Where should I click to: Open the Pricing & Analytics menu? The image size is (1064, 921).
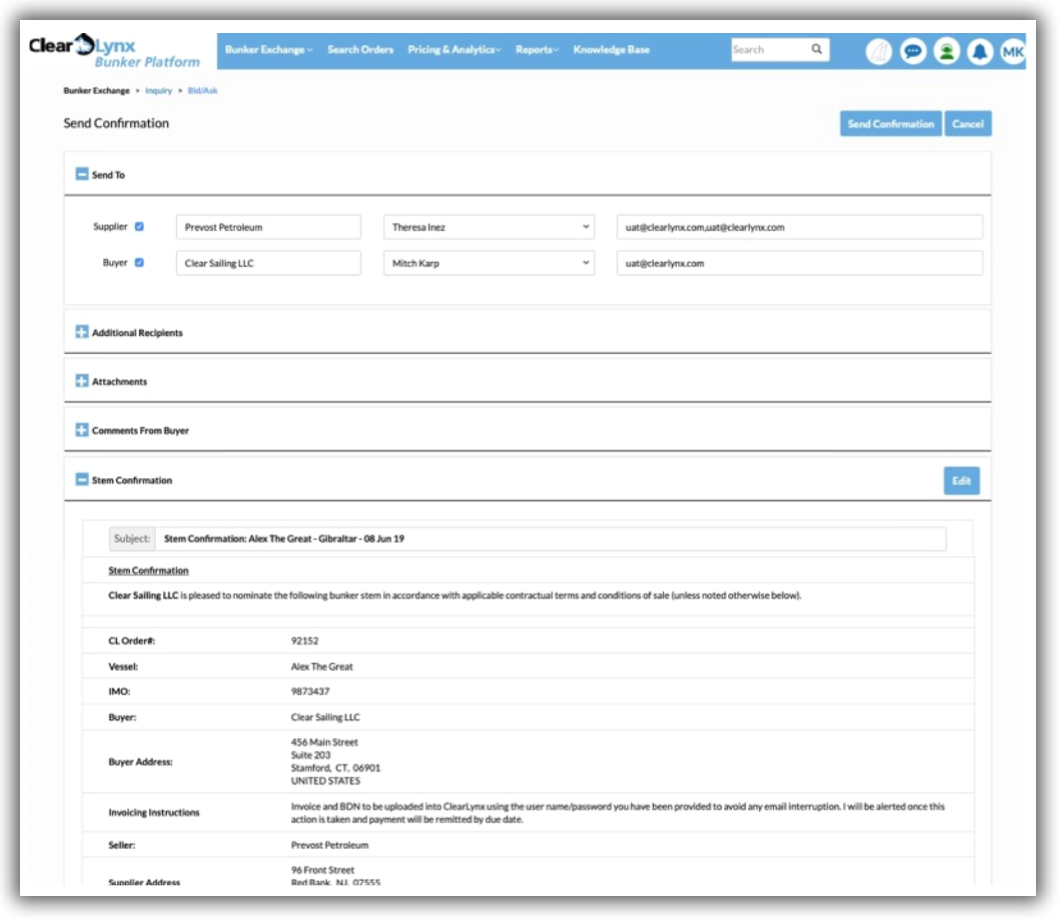pos(454,50)
